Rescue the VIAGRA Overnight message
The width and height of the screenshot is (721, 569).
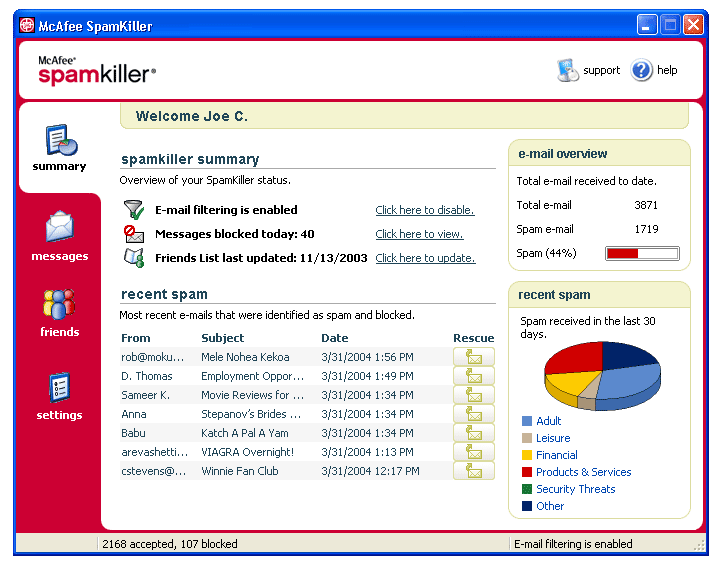pyautogui.click(x=474, y=452)
